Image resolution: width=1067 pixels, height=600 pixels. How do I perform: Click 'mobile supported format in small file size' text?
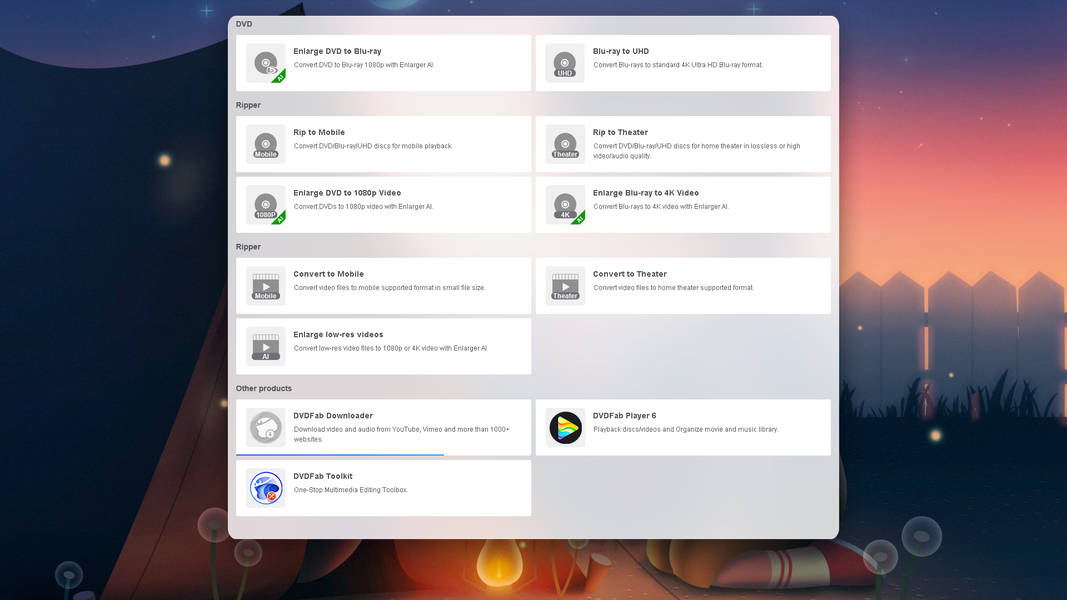click(389, 288)
